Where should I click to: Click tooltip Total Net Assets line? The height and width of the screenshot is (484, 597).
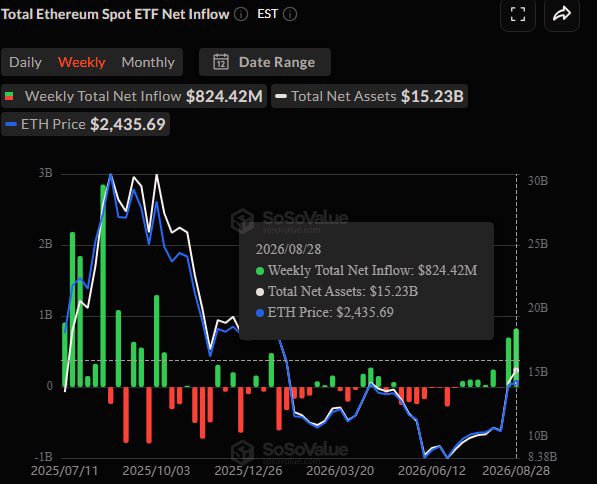tap(337, 291)
